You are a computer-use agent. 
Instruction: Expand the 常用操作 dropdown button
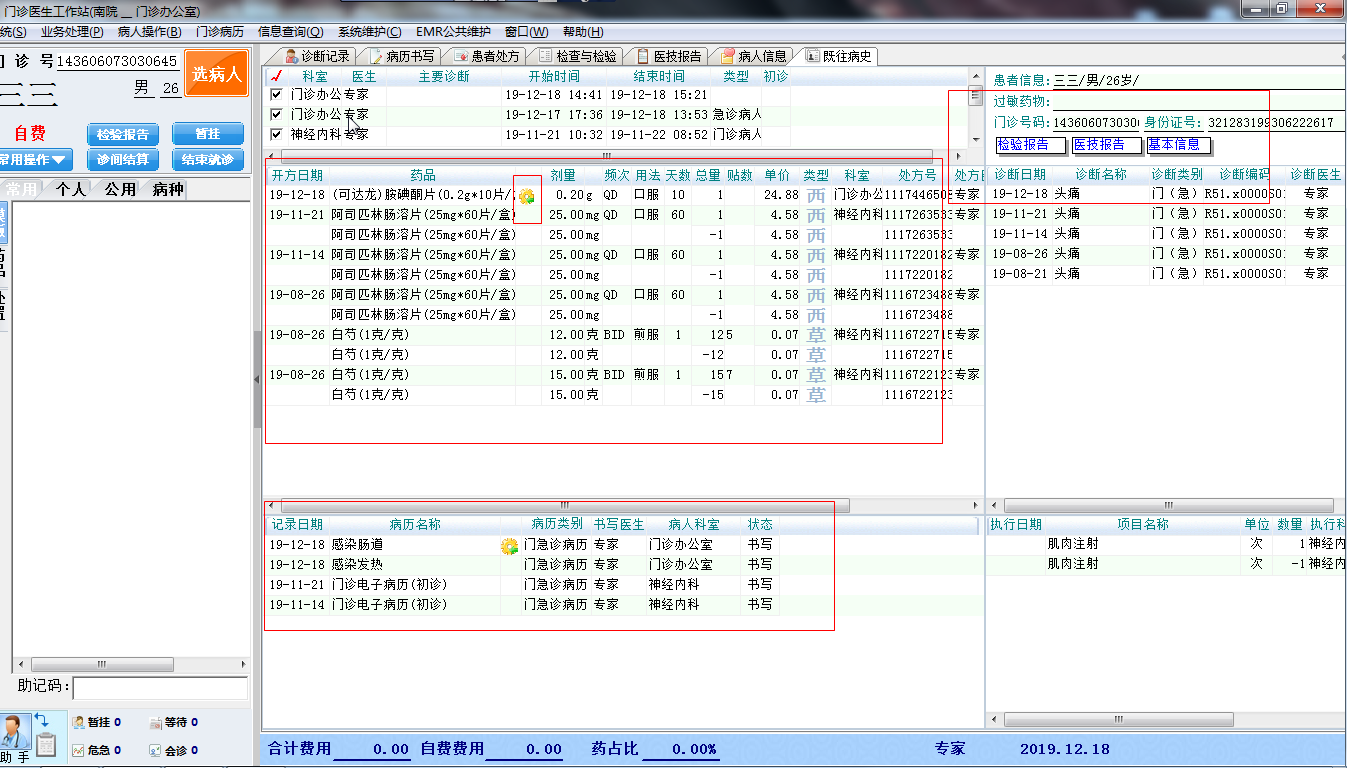(x=36, y=159)
